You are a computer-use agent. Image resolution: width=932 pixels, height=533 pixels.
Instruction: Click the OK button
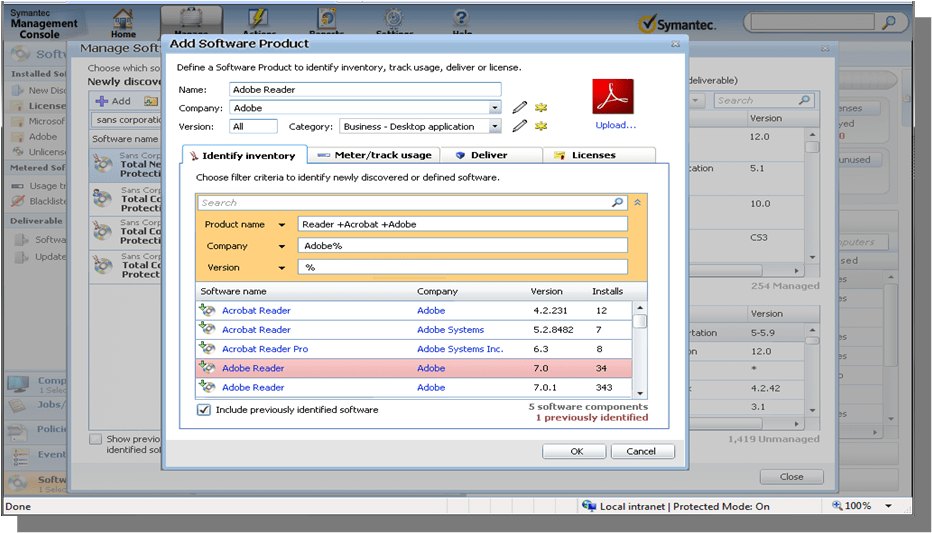coord(574,452)
